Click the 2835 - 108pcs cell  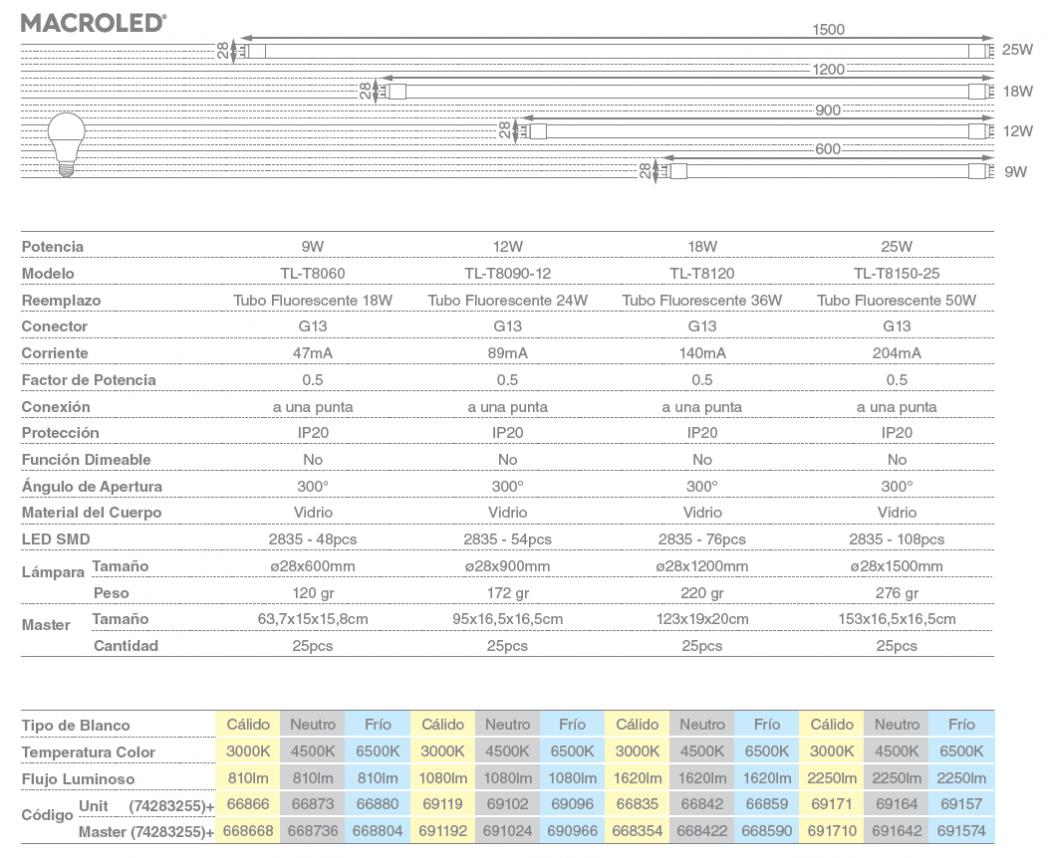pos(897,539)
